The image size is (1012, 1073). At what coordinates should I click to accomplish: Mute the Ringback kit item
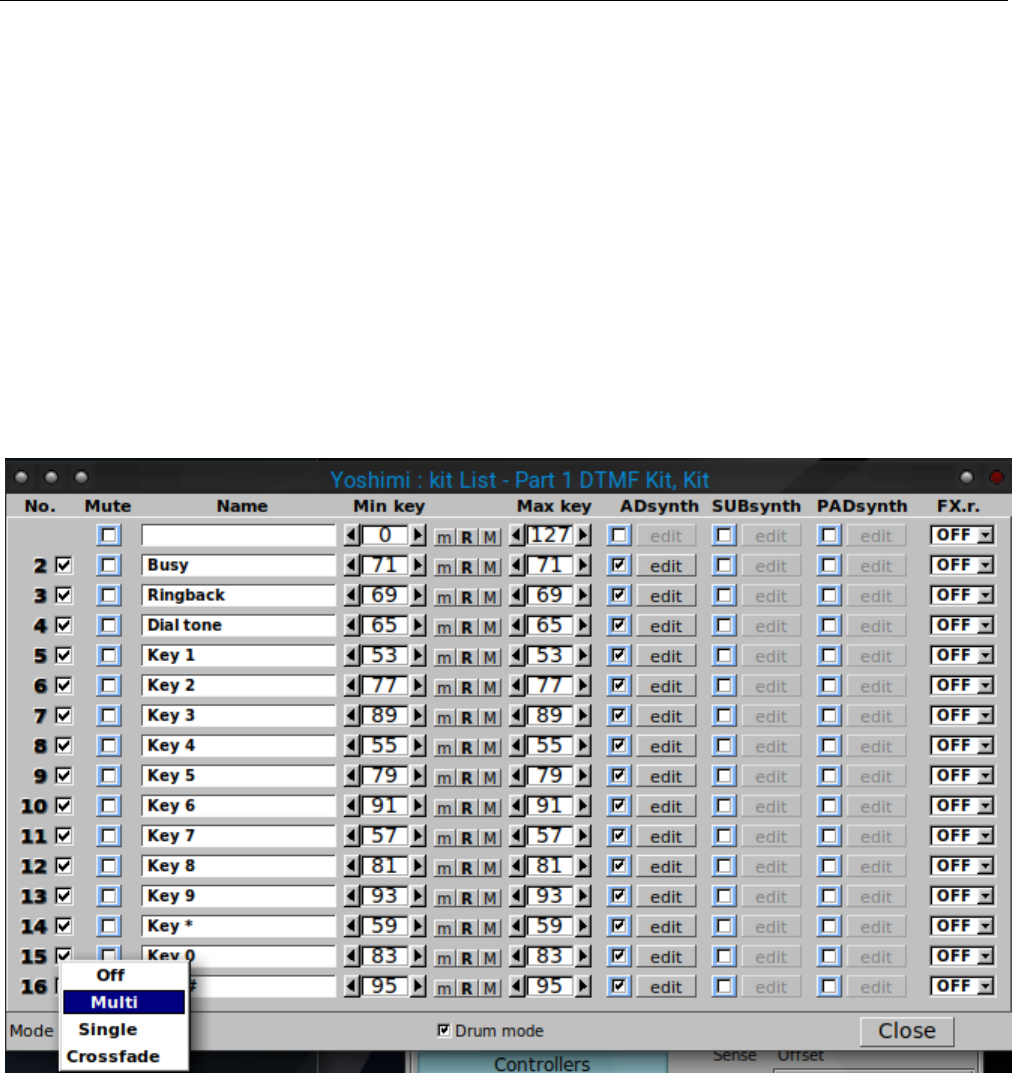[108, 595]
